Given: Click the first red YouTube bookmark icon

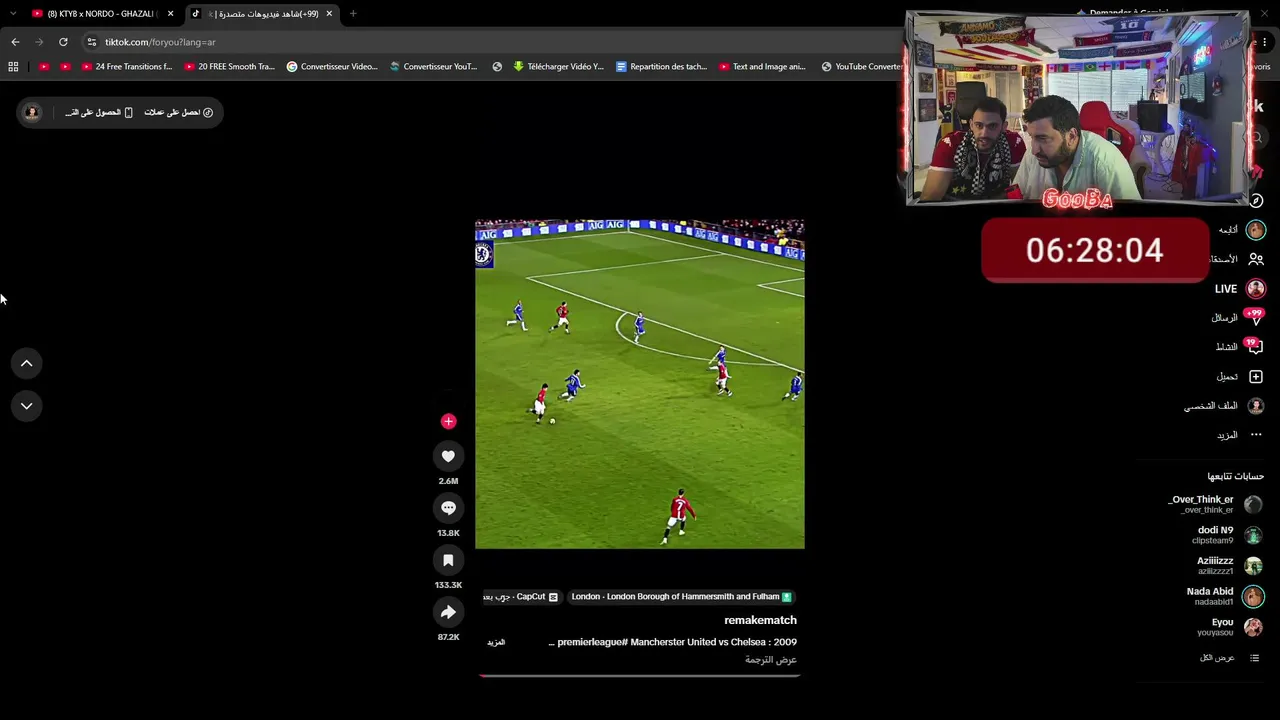Looking at the screenshot, I should click(x=44, y=67).
